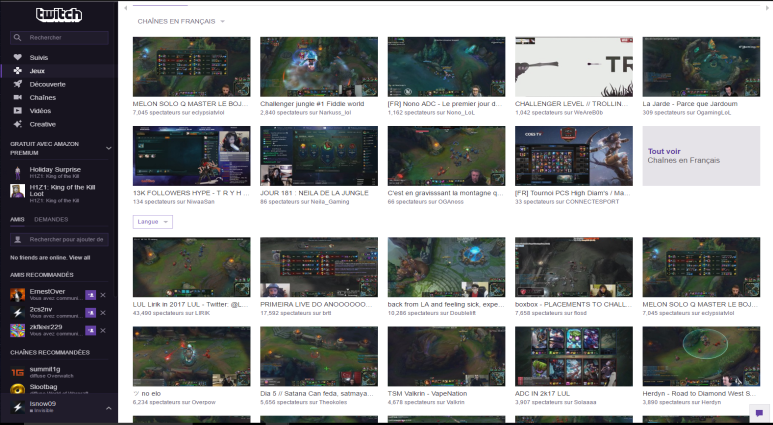The height and width of the screenshot is (425, 773).
Task: Click summit1g channel avatar
Action: pyautogui.click(x=18, y=372)
